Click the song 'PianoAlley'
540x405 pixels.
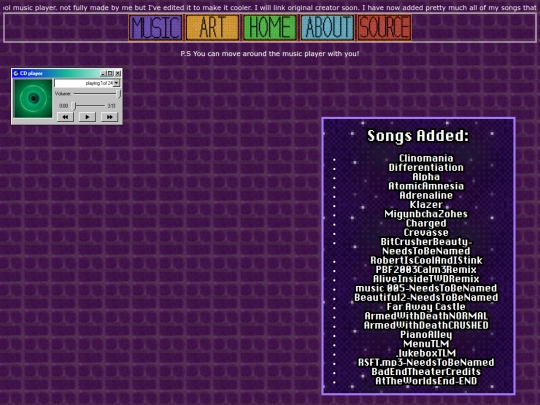click(426, 335)
